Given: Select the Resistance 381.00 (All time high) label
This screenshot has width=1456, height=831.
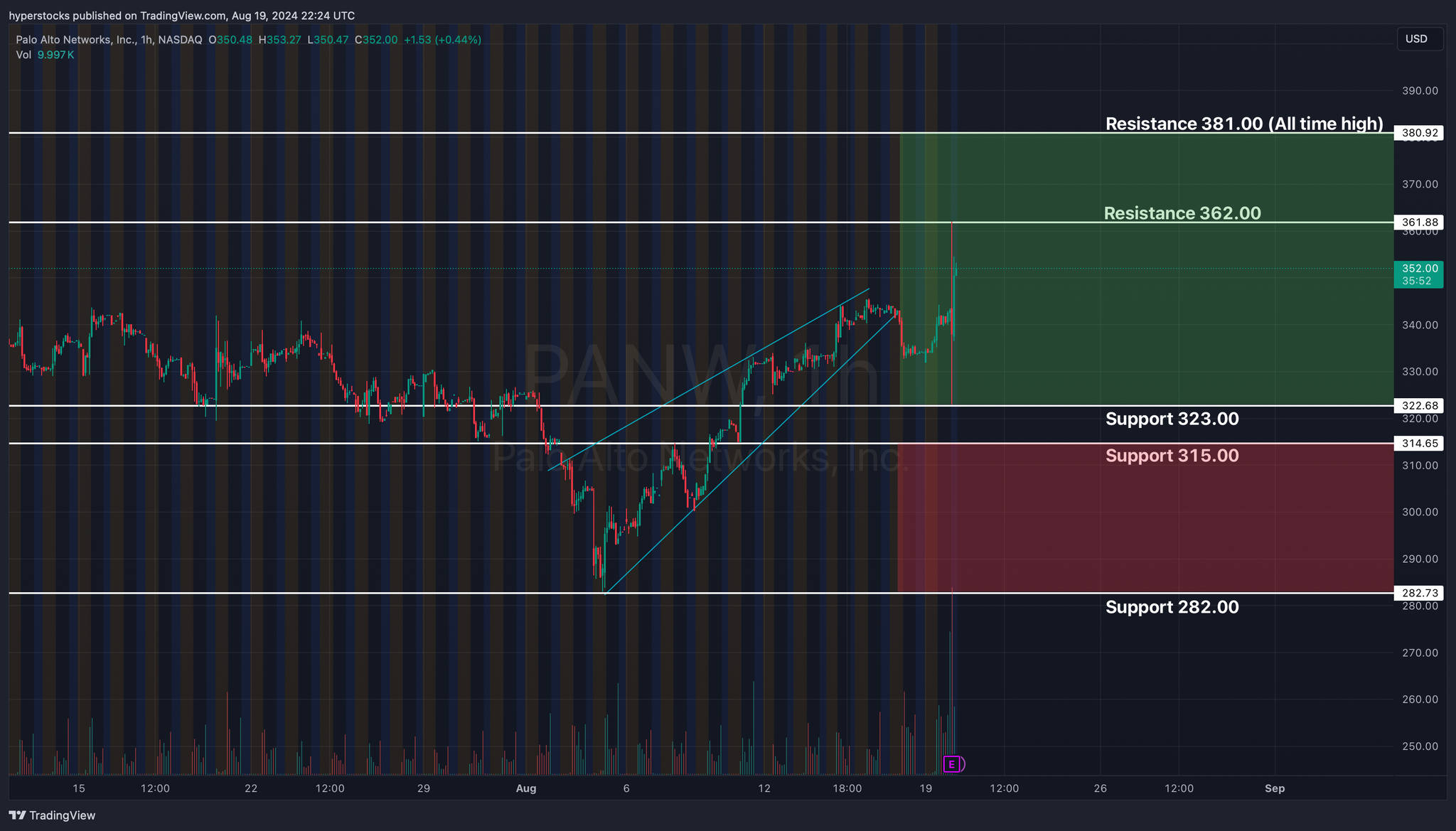Looking at the screenshot, I should [1244, 124].
